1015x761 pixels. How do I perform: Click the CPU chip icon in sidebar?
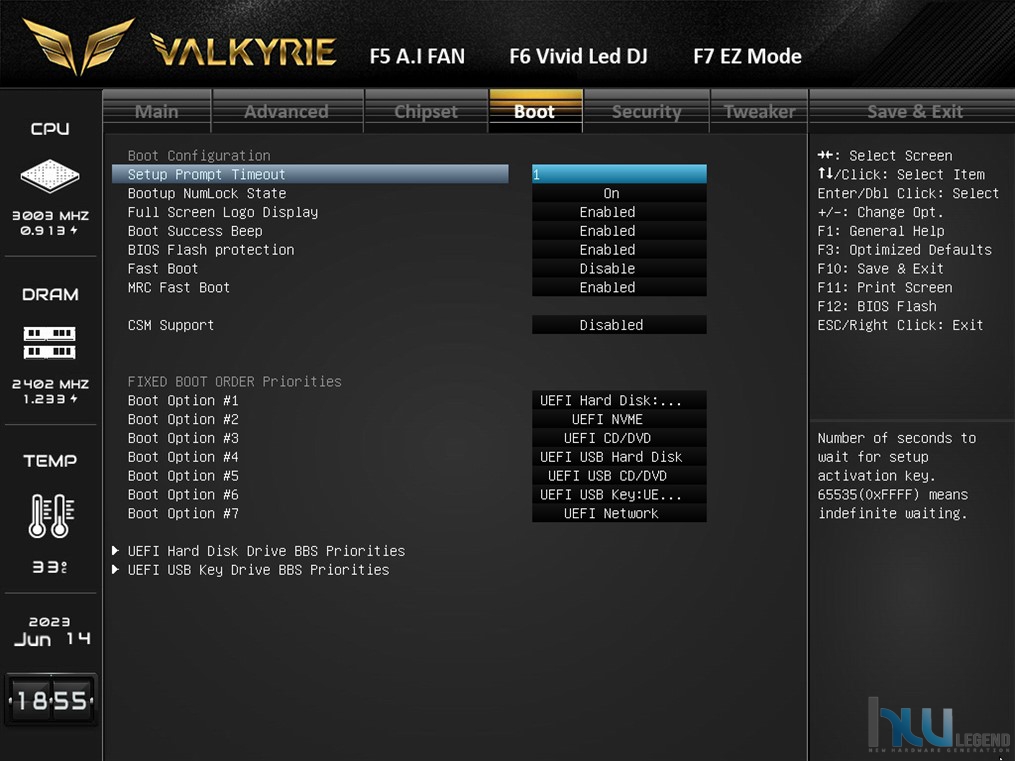click(50, 175)
